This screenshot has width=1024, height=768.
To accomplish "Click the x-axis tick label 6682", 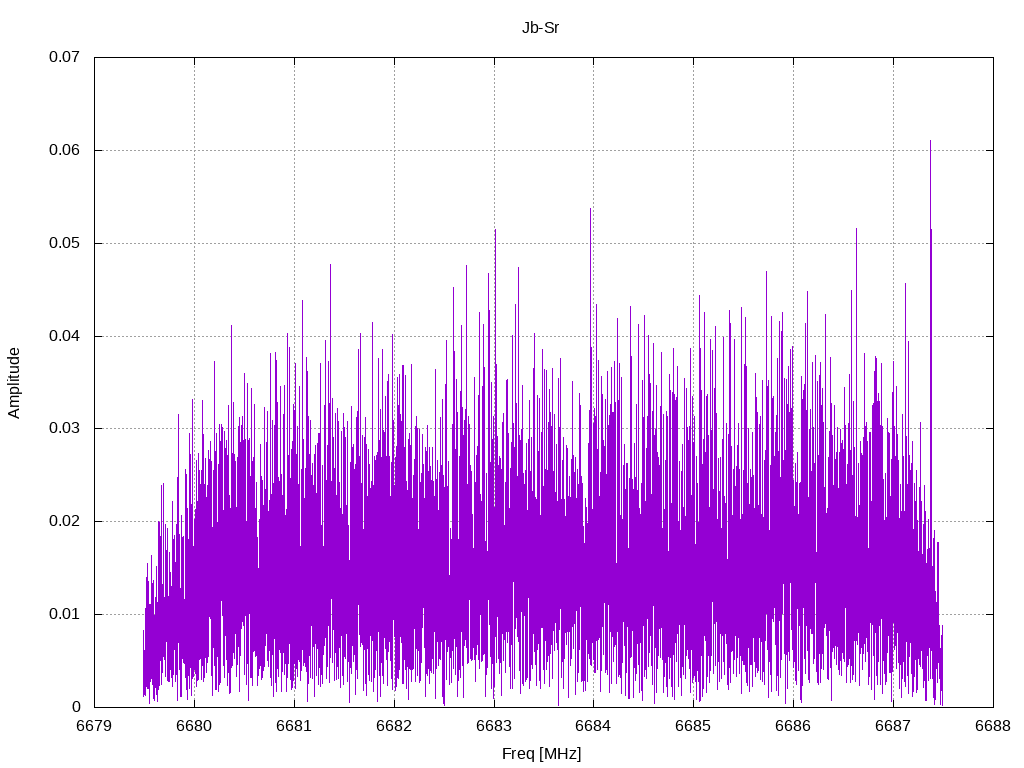I will pyautogui.click(x=394, y=726).
